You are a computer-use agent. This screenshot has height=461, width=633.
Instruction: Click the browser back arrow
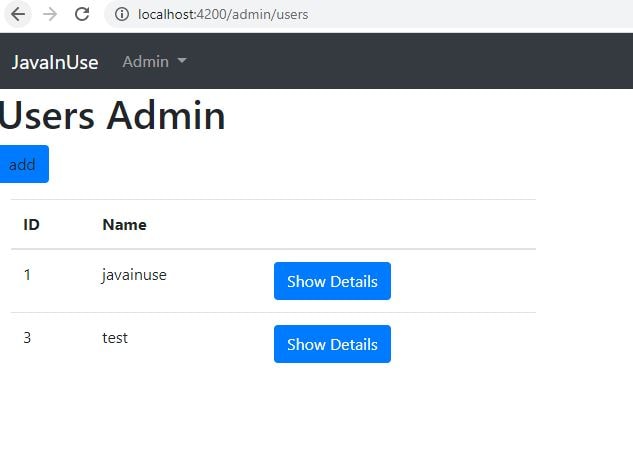[x=18, y=15]
